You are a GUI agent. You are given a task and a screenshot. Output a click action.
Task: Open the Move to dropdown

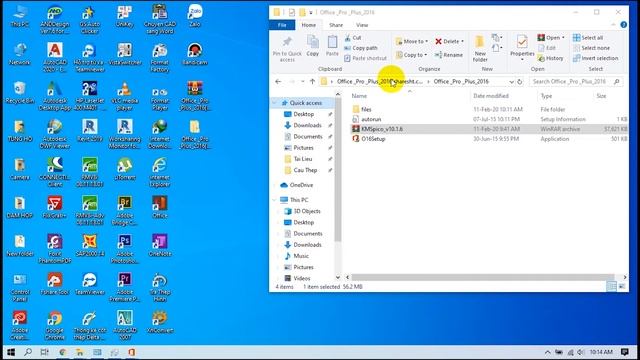coord(411,41)
